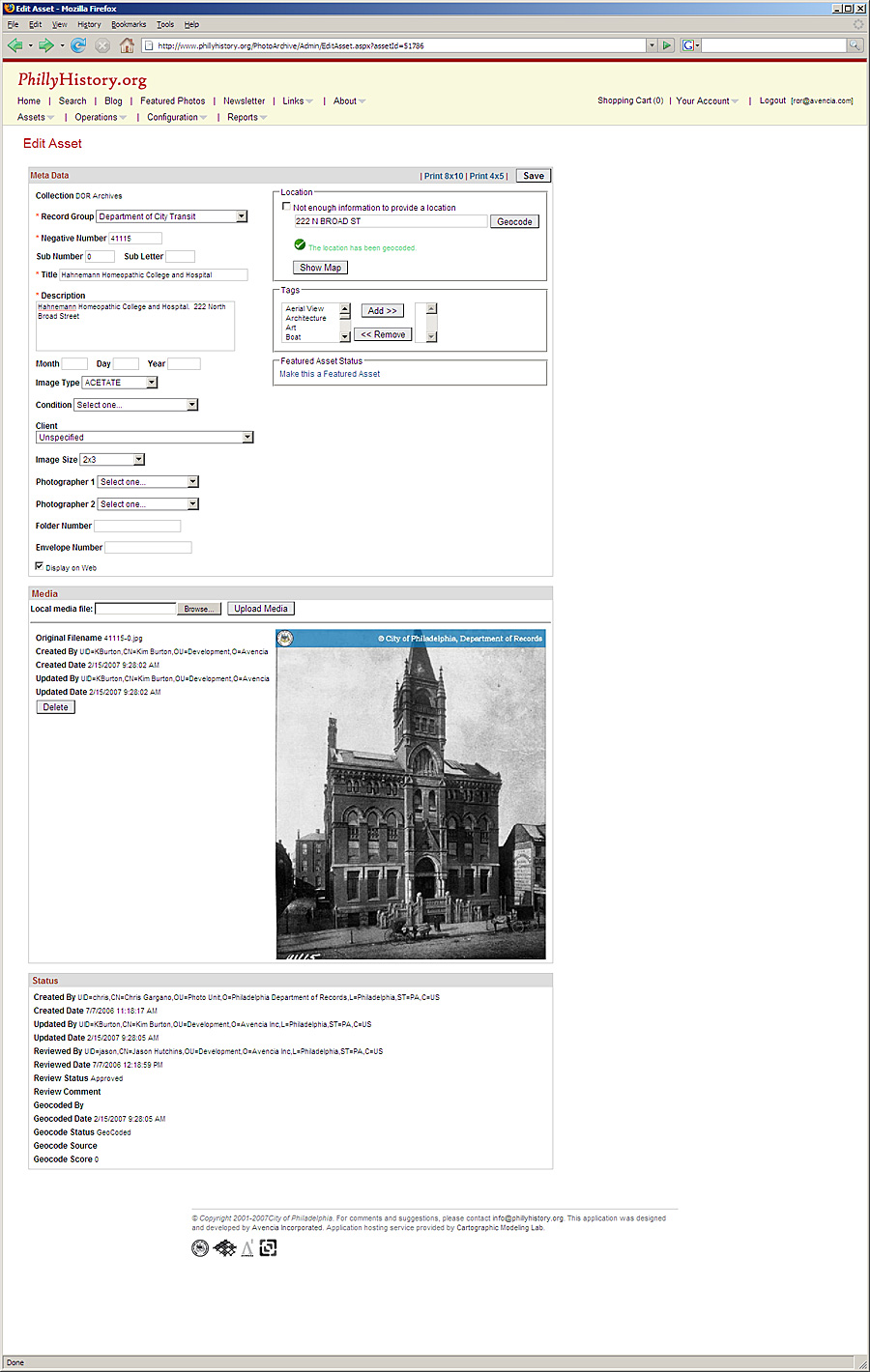Click the City of Philadelphia seal logo in the footer

click(x=200, y=1248)
